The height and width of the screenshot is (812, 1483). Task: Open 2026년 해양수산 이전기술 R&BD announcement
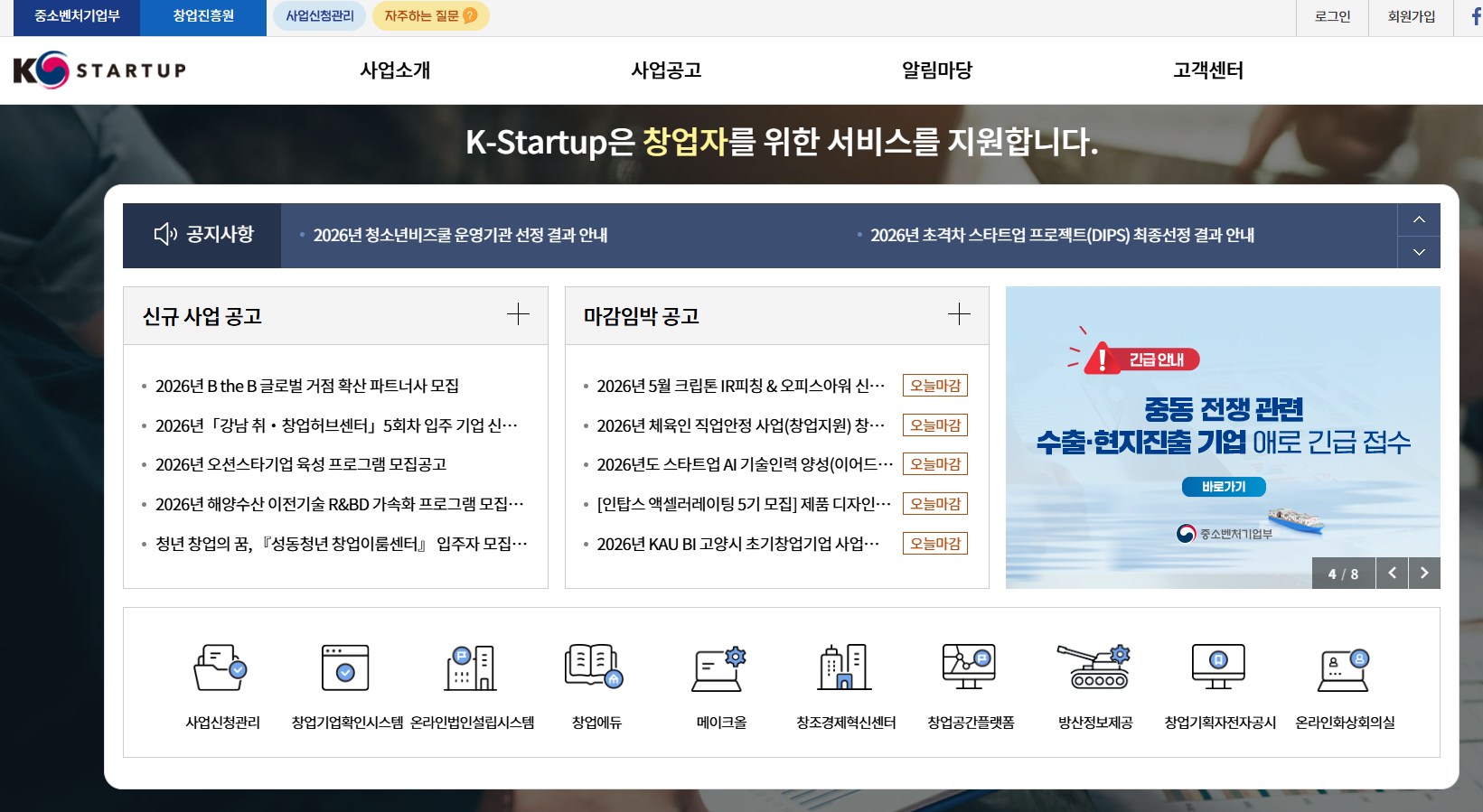pyautogui.click(x=339, y=504)
